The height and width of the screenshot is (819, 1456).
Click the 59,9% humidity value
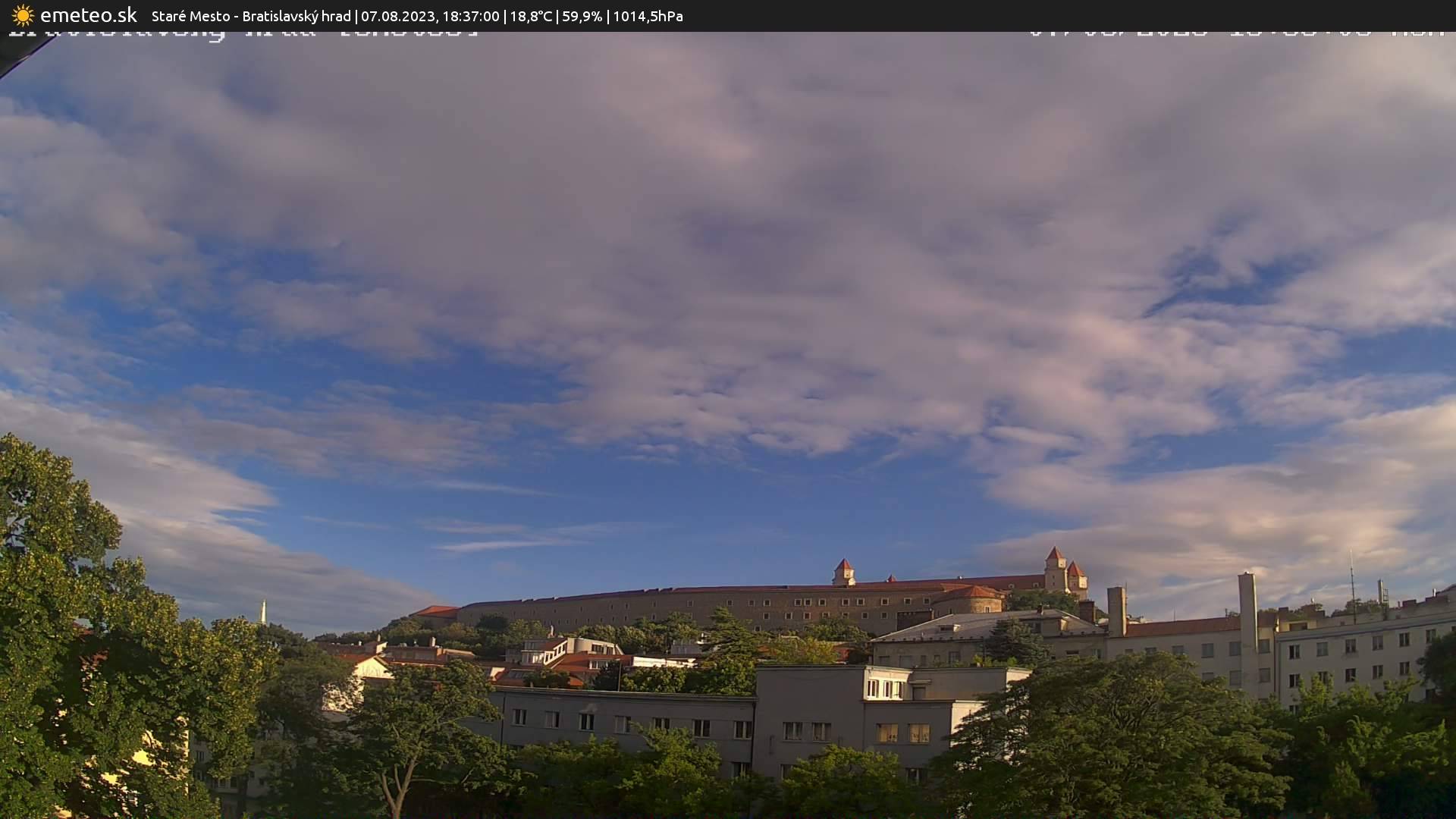[582, 16]
